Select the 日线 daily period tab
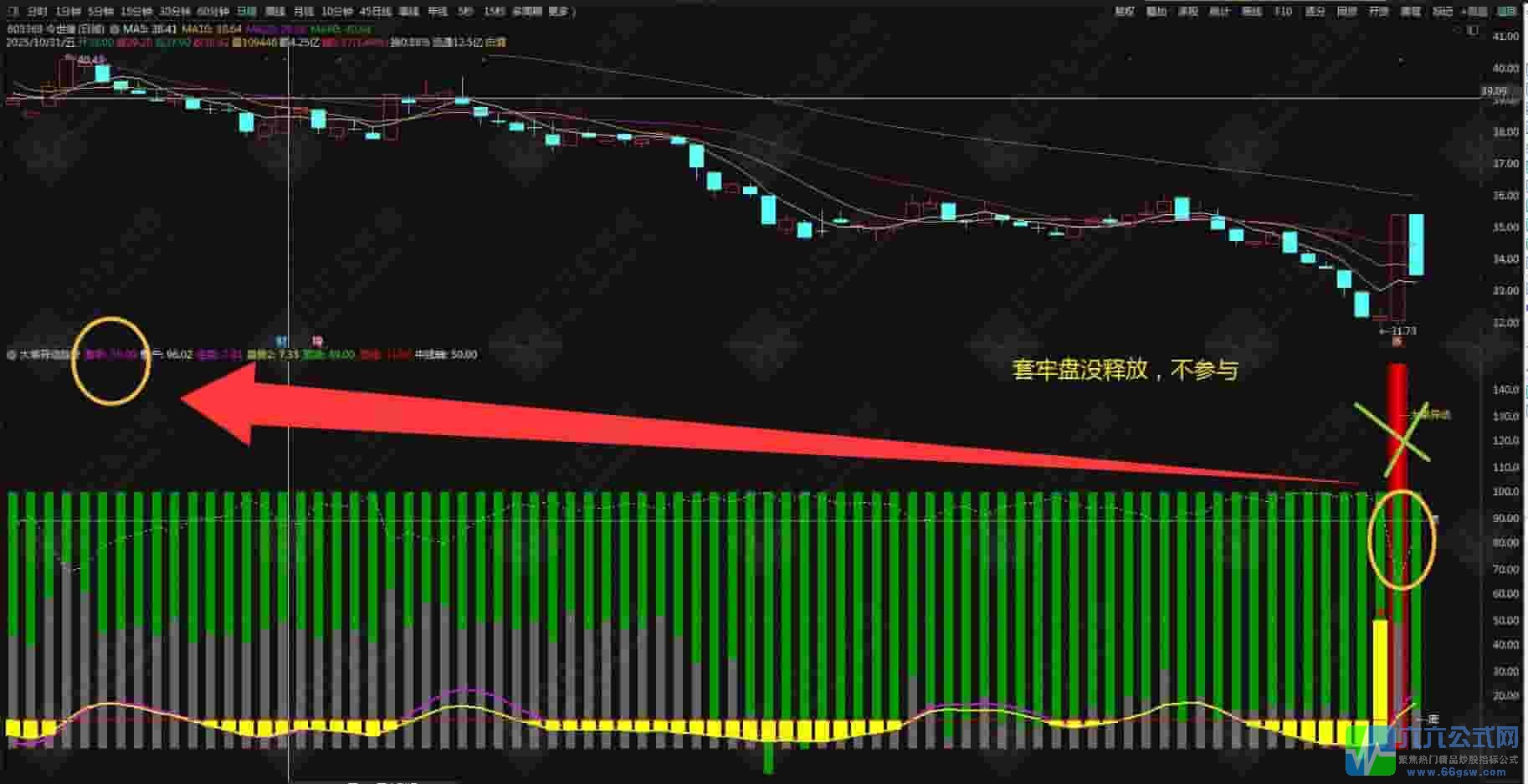 tap(245, 12)
